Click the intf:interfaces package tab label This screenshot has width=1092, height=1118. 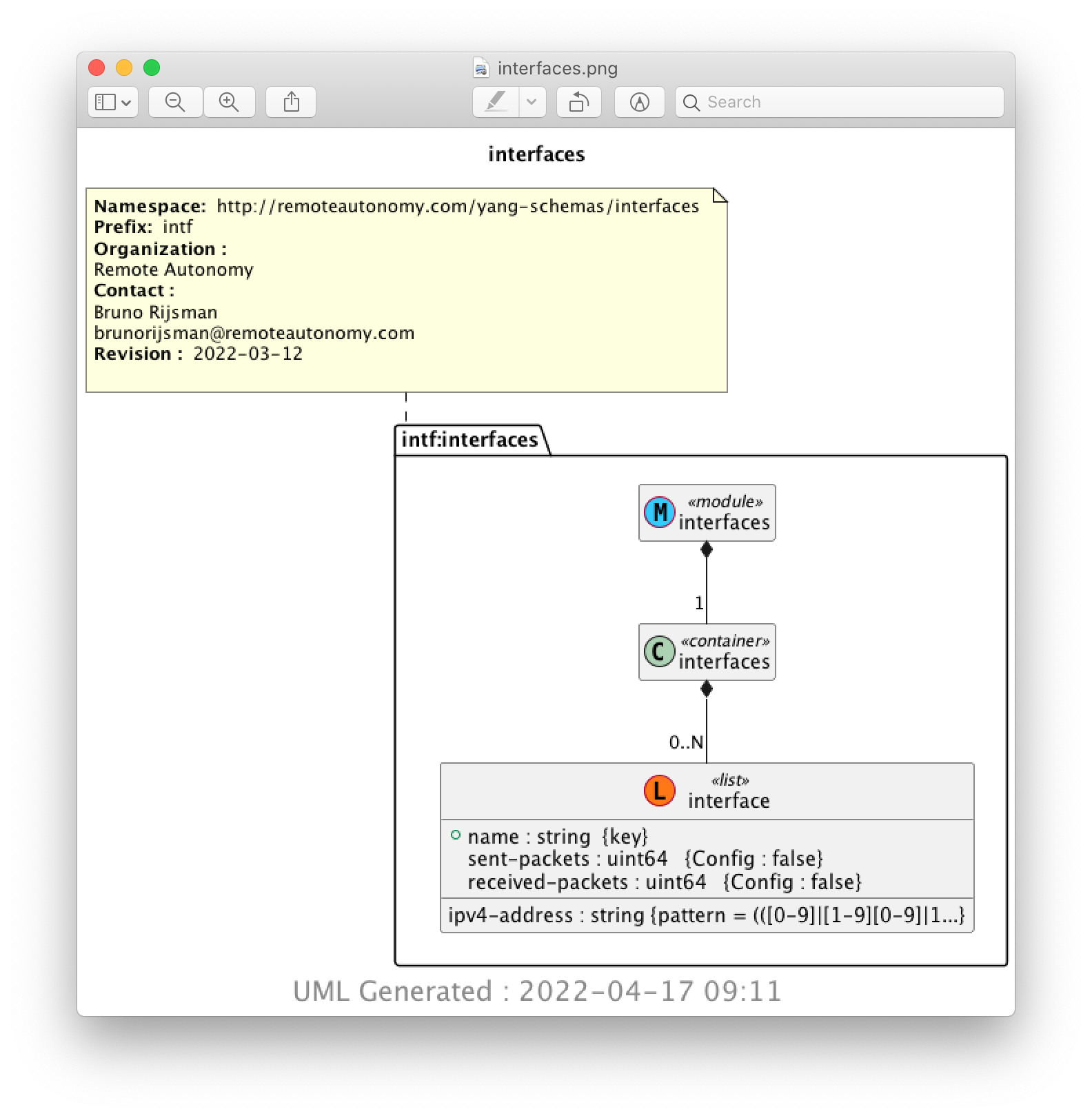pos(469,440)
